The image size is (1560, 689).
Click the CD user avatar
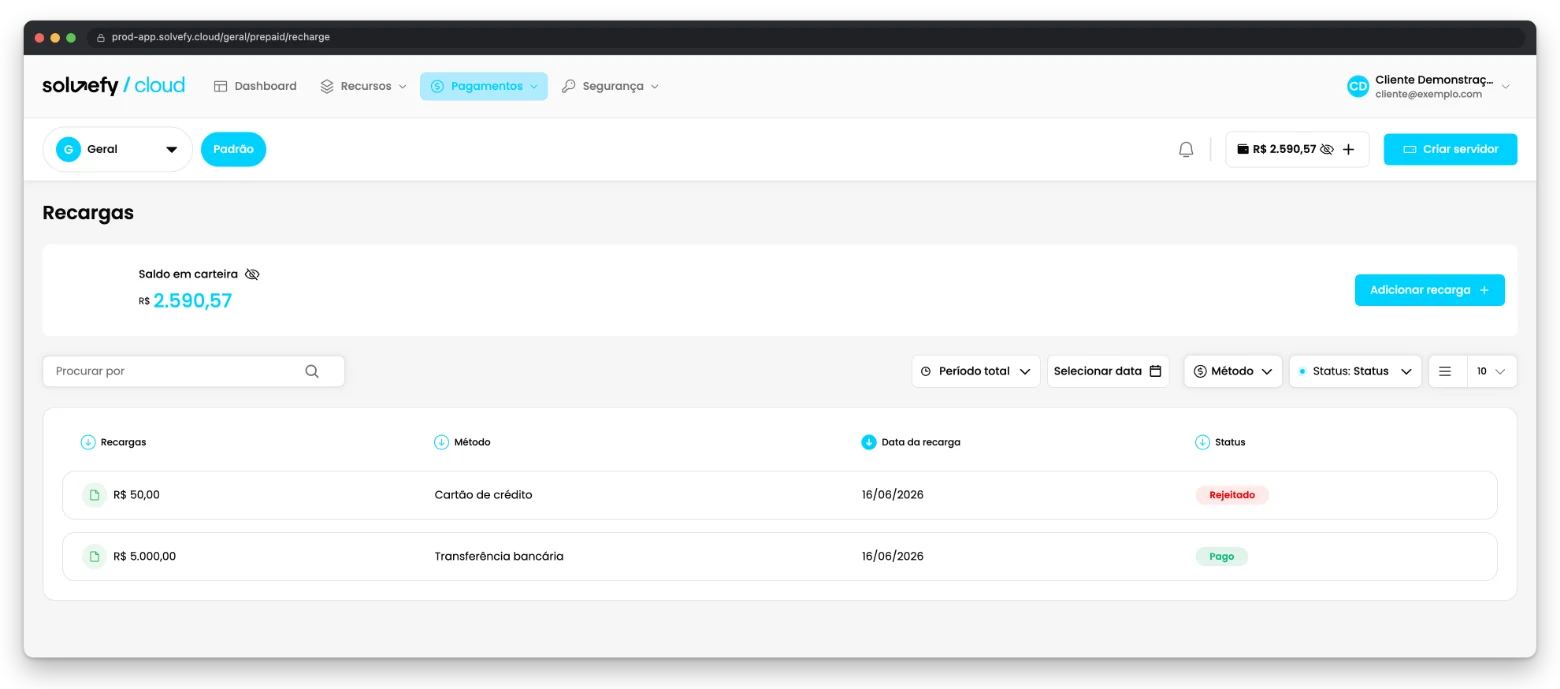(x=1358, y=87)
